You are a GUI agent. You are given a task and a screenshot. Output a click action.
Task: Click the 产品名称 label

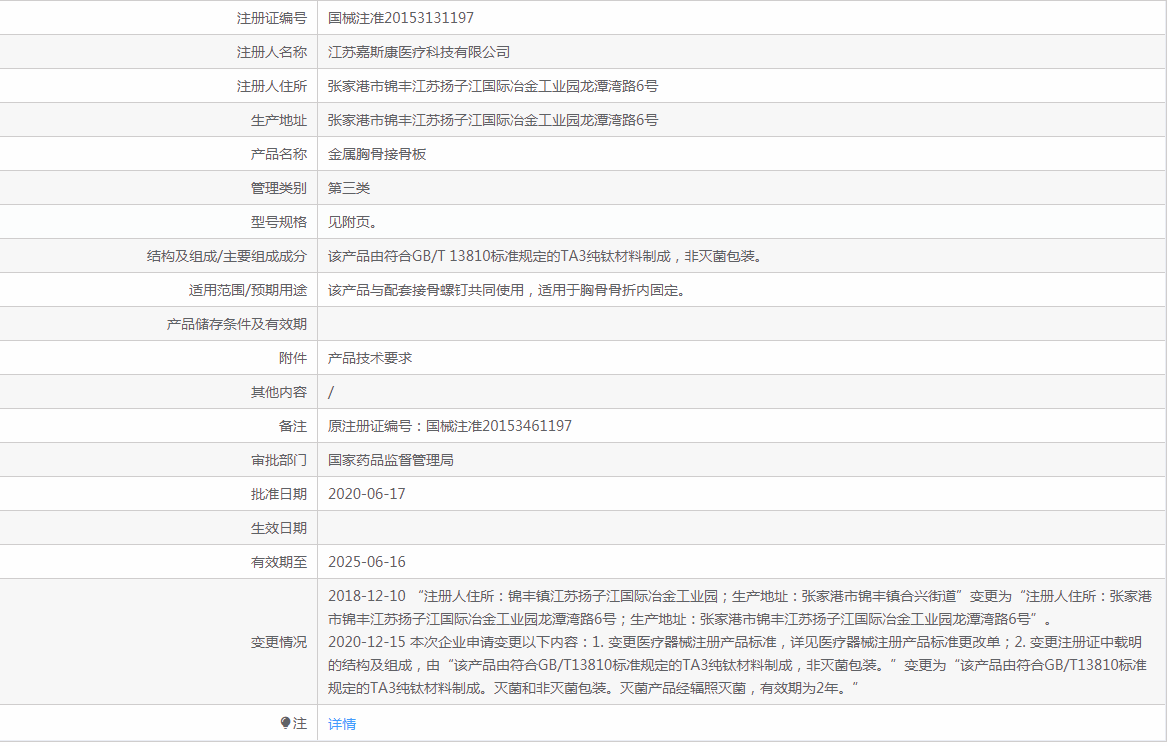279,154
